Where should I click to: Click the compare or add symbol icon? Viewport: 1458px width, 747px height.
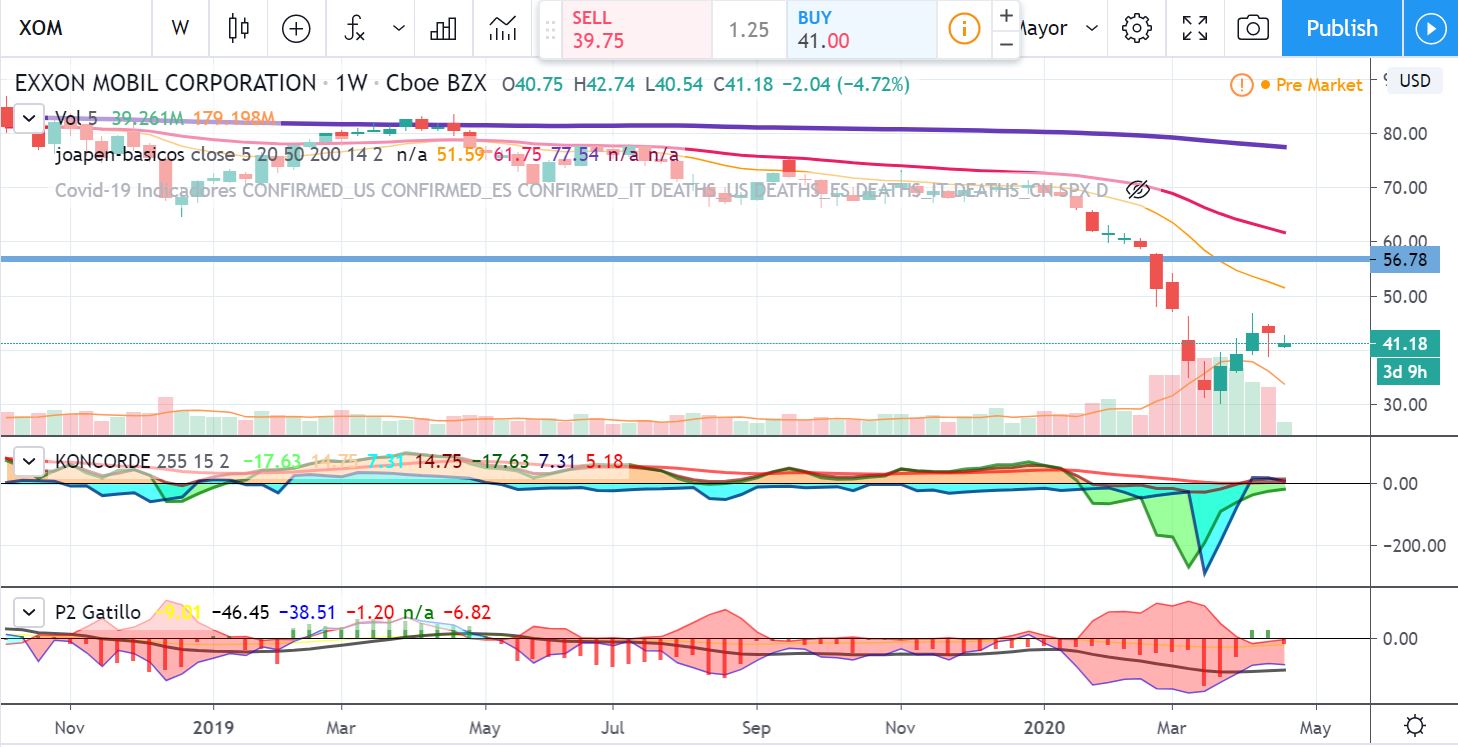(x=296, y=29)
